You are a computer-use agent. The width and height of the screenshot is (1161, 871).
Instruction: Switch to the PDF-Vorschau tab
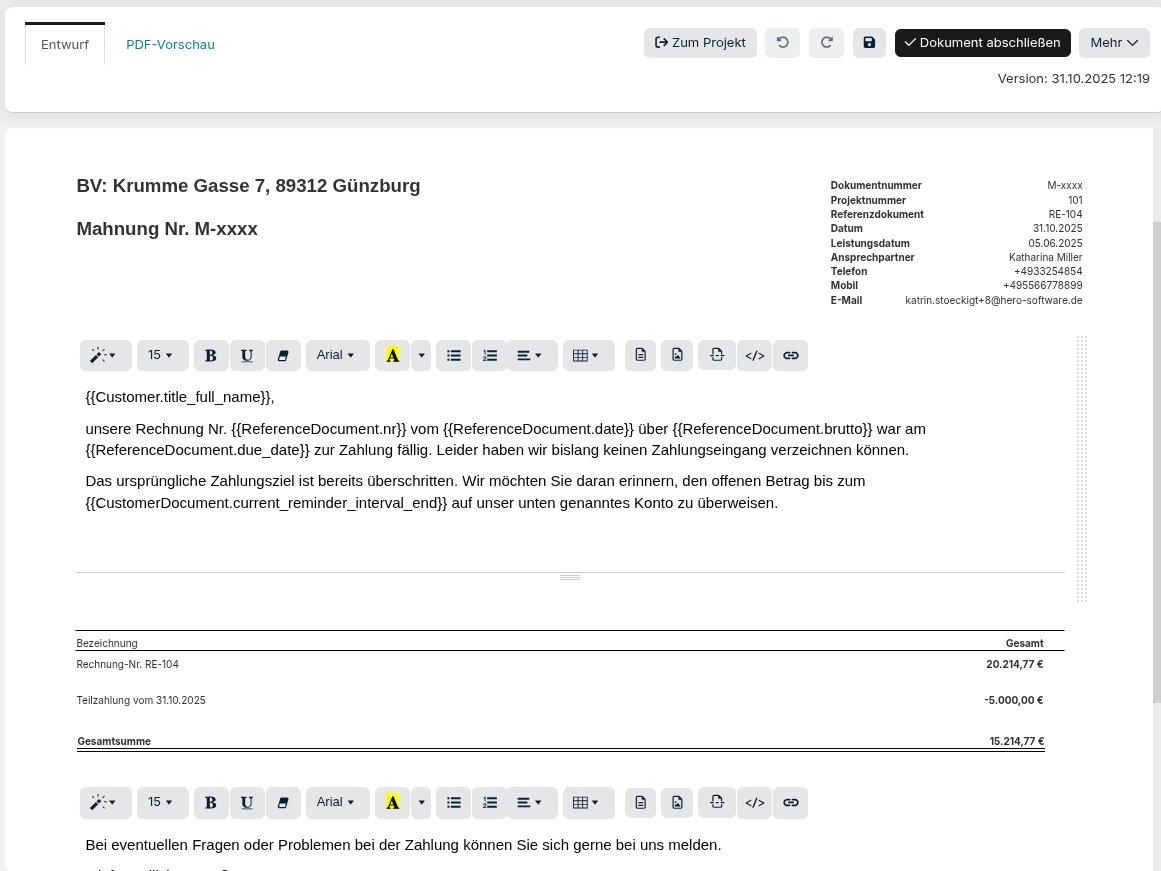(x=170, y=45)
